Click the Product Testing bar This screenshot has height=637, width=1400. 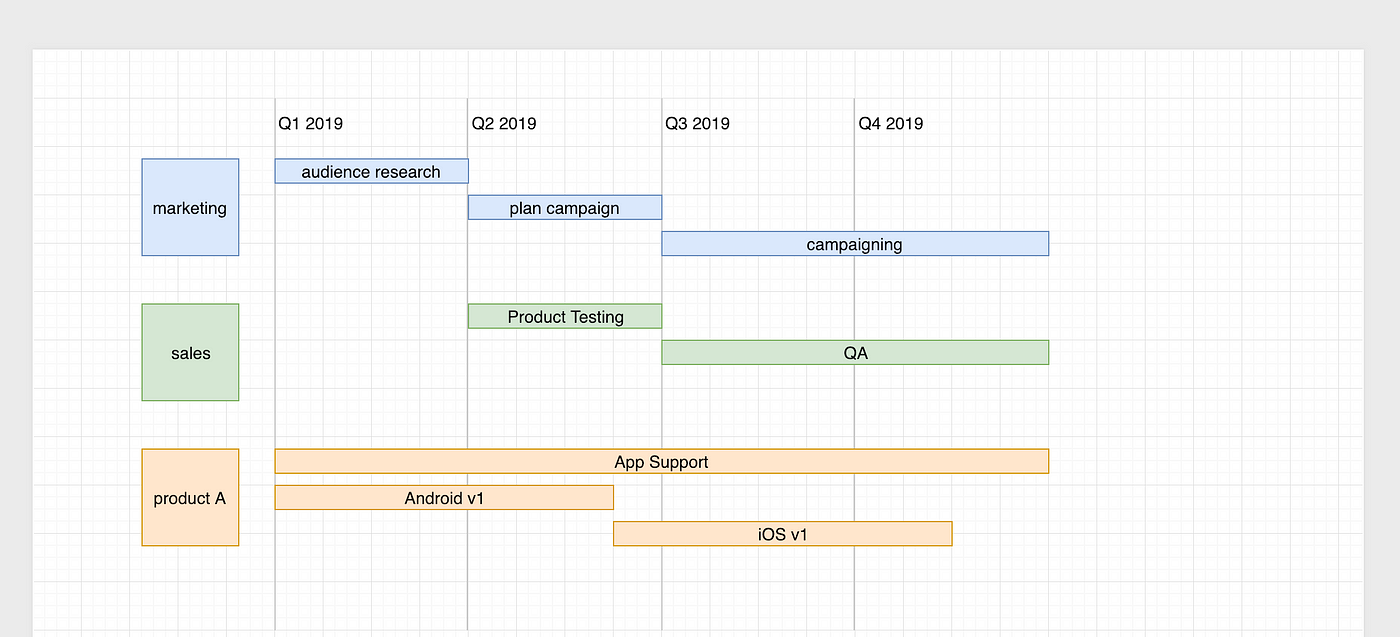565,316
